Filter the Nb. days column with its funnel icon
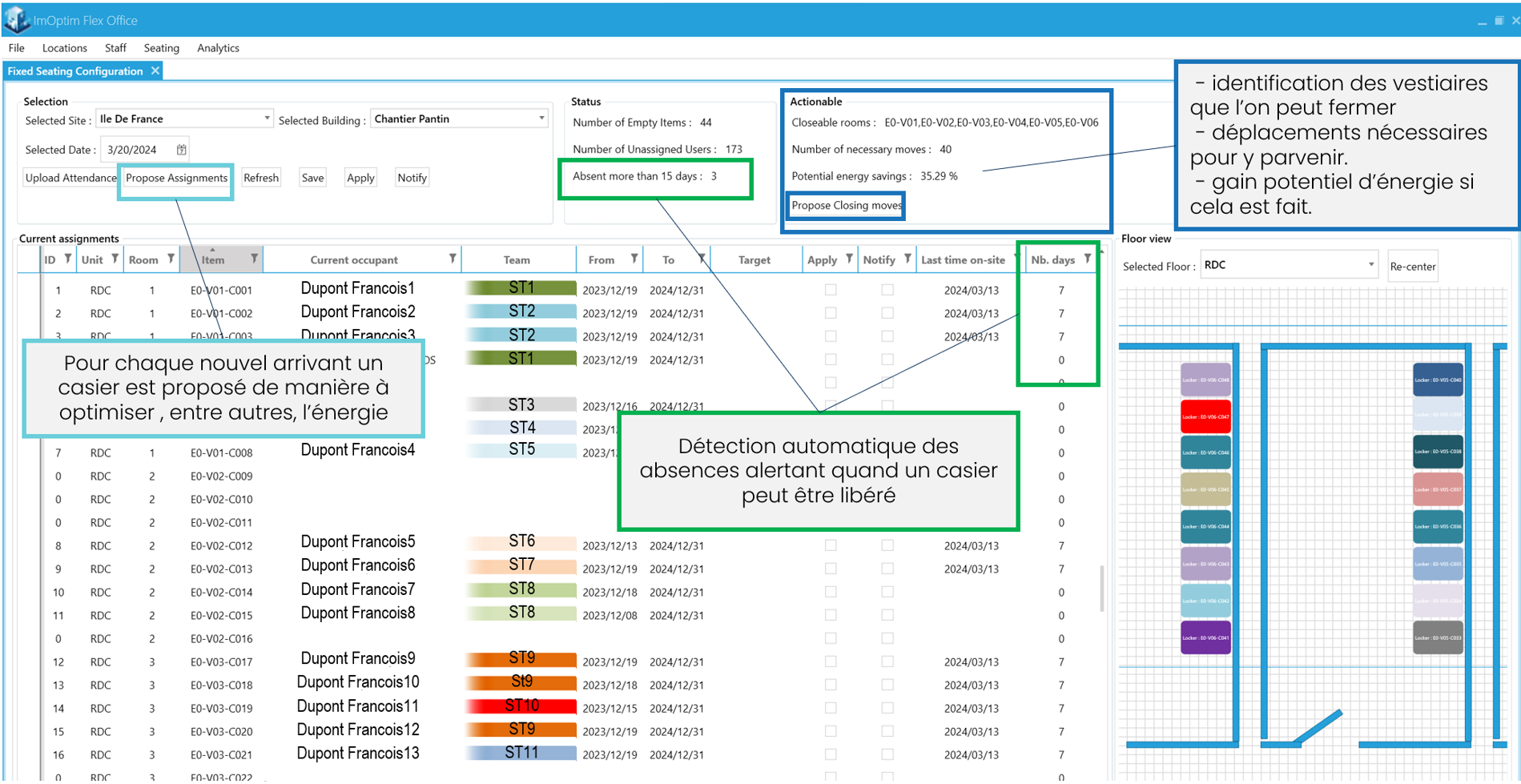The height and width of the screenshot is (784, 1521). [x=1087, y=259]
